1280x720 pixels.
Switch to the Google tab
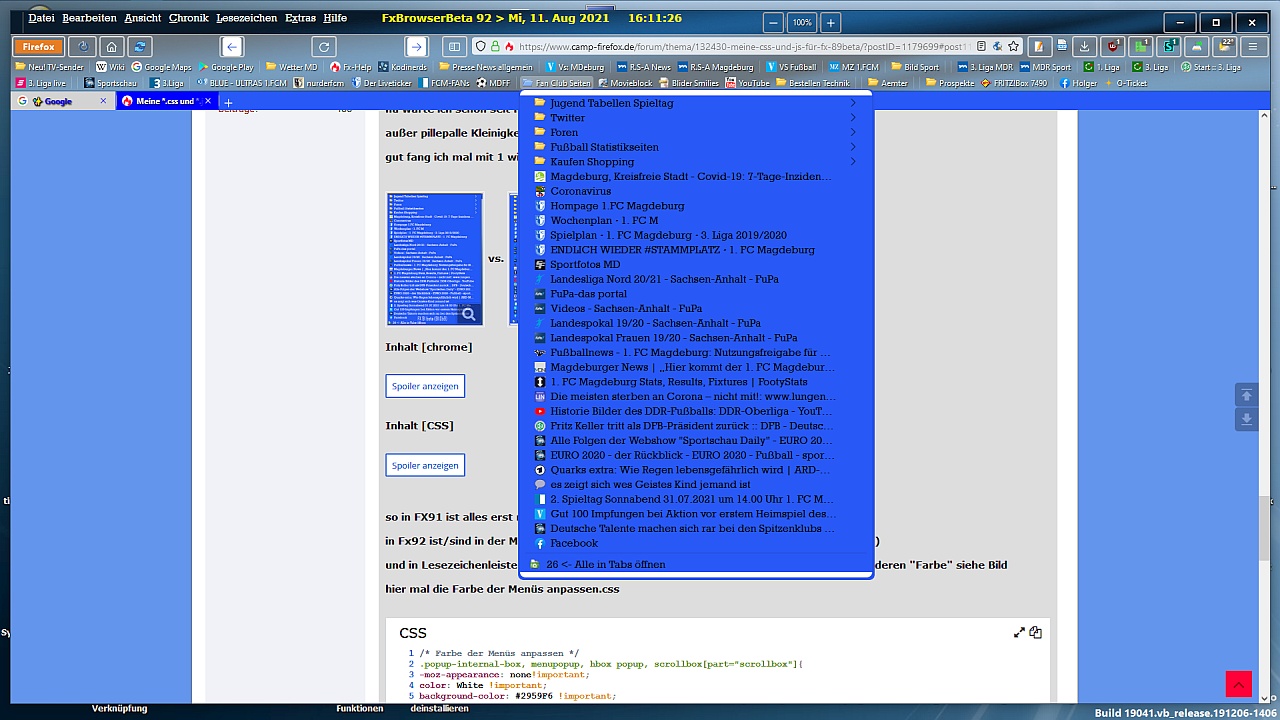tap(62, 101)
